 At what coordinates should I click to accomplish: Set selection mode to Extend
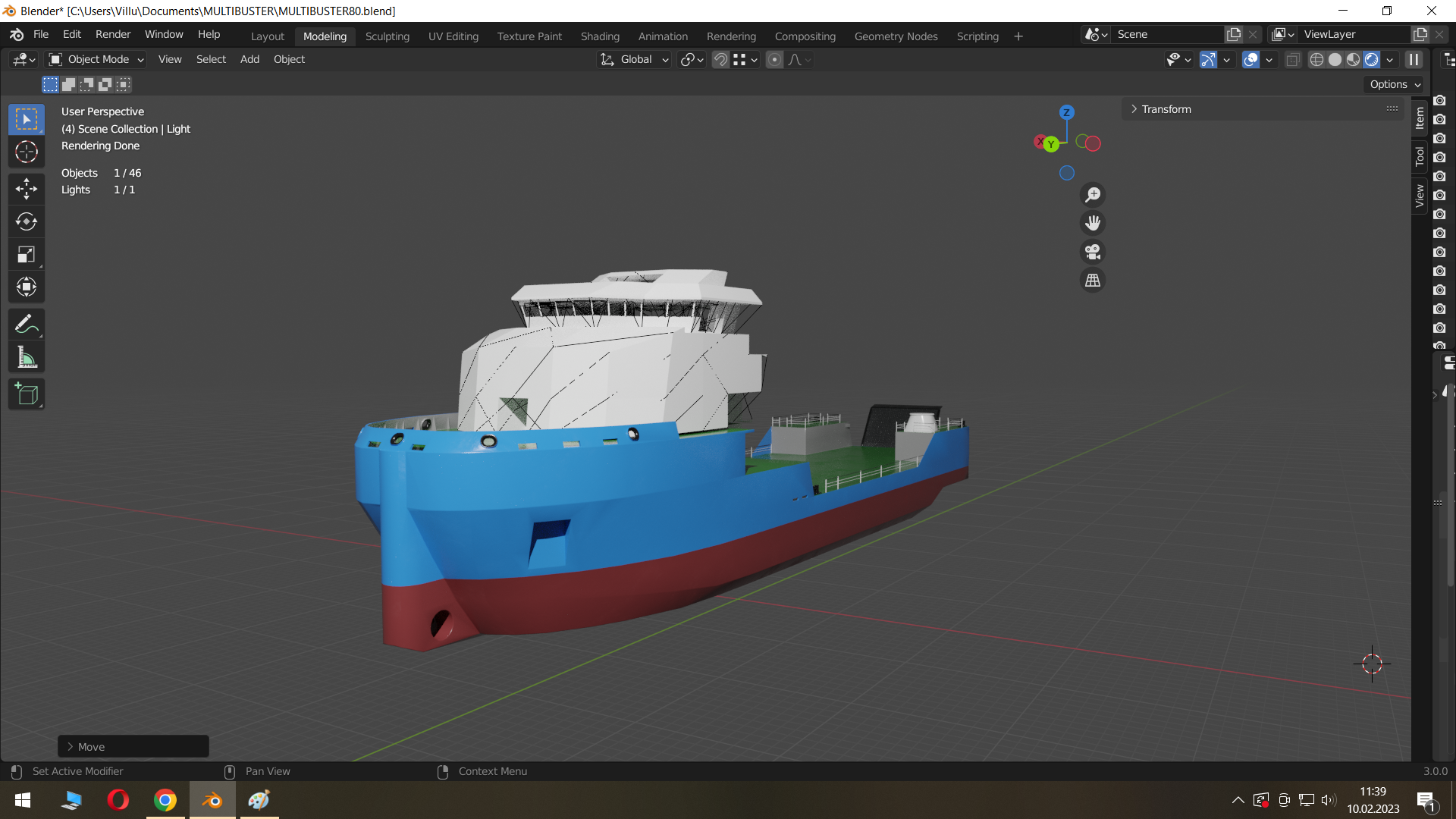click(68, 84)
